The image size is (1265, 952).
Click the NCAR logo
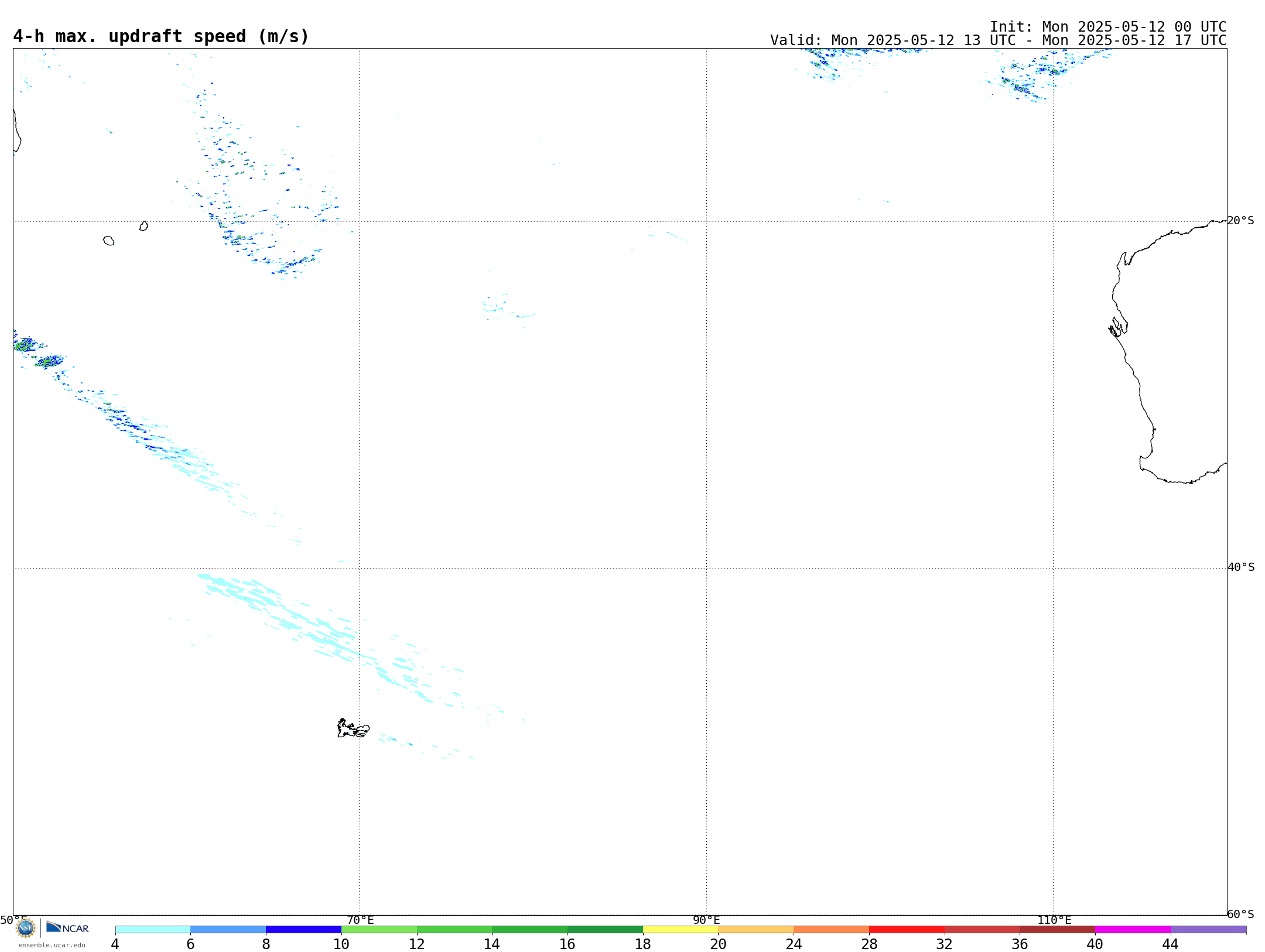coord(67,927)
